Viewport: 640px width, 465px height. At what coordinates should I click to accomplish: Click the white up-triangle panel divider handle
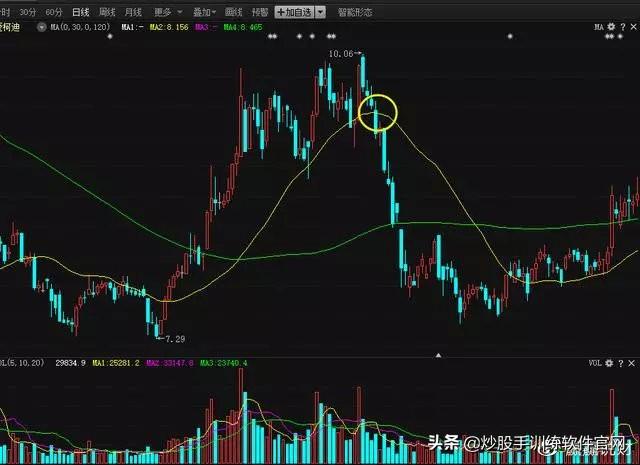click(x=438, y=356)
